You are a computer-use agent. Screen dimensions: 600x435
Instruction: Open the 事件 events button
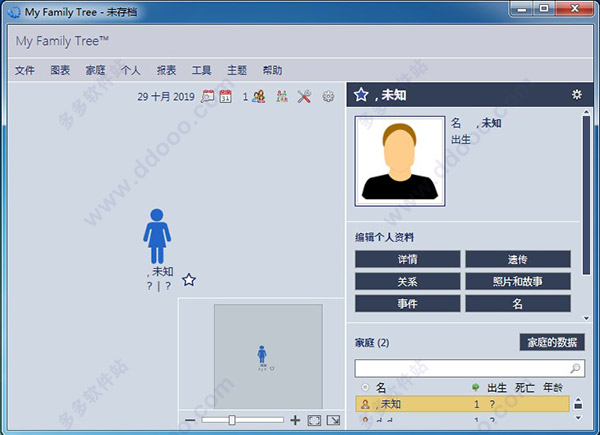(x=408, y=304)
